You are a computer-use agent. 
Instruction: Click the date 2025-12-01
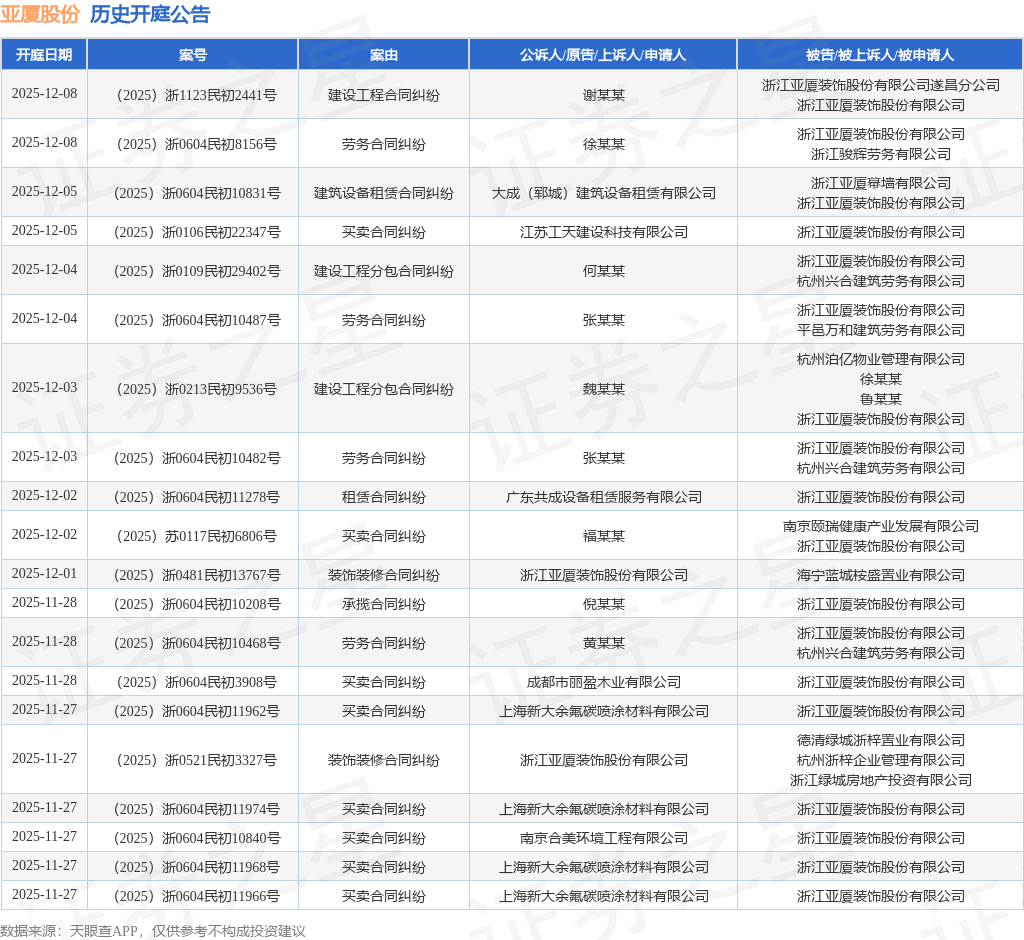(x=44, y=574)
